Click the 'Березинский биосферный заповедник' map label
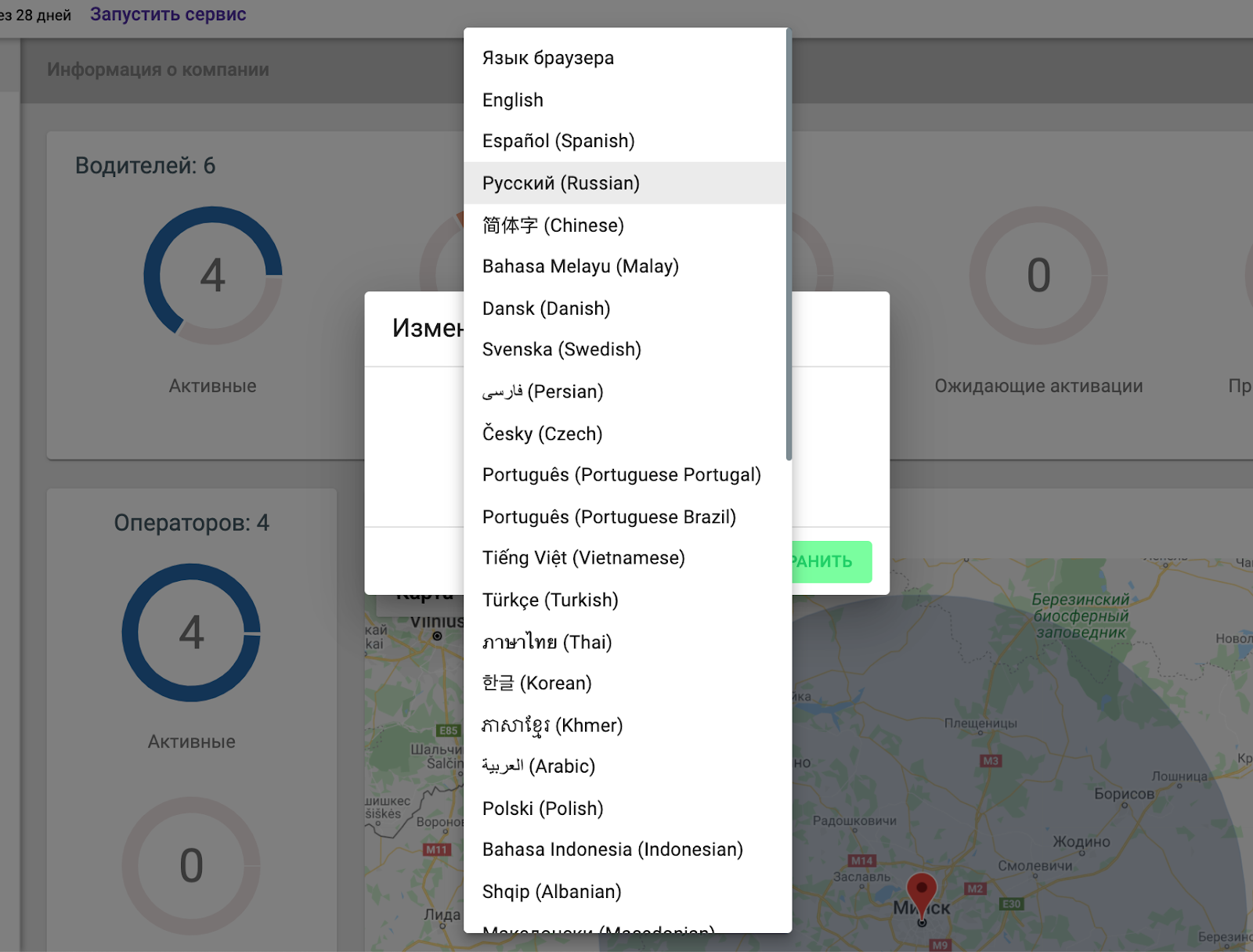The height and width of the screenshot is (952, 1253). 1081,615
